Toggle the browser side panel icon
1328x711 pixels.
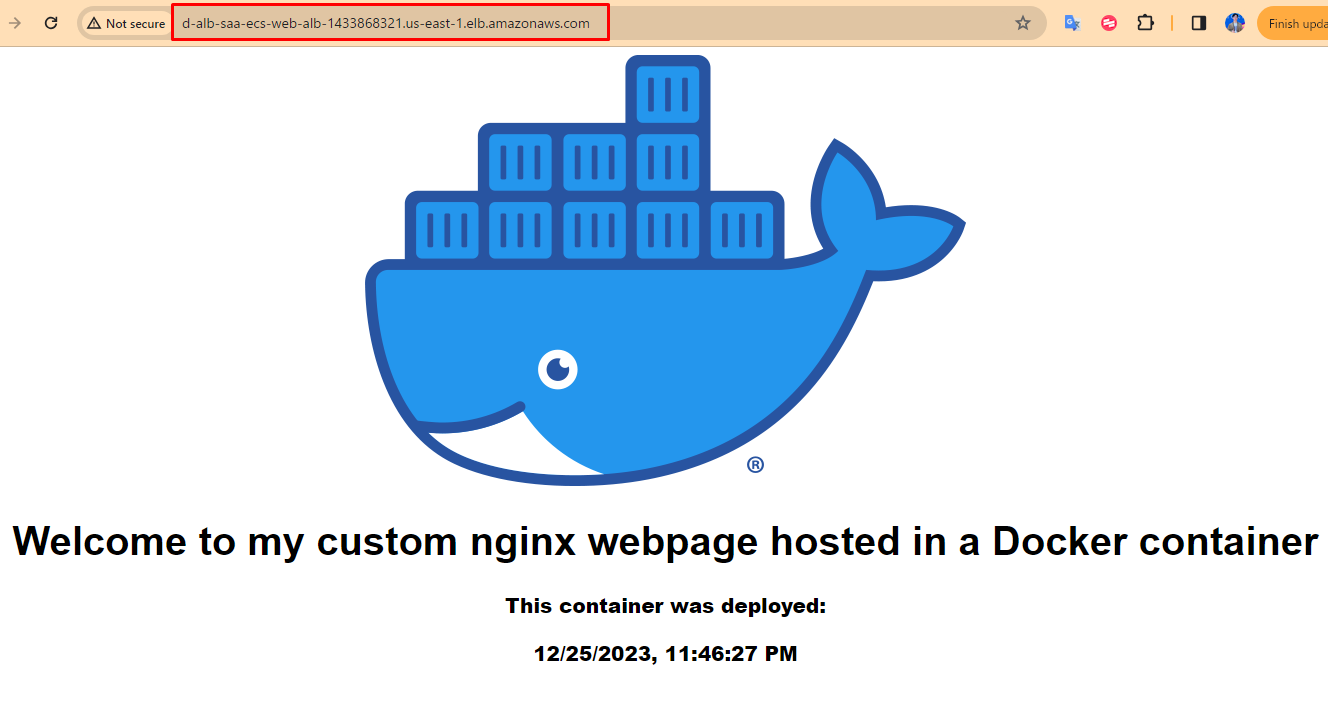click(1199, 23)
